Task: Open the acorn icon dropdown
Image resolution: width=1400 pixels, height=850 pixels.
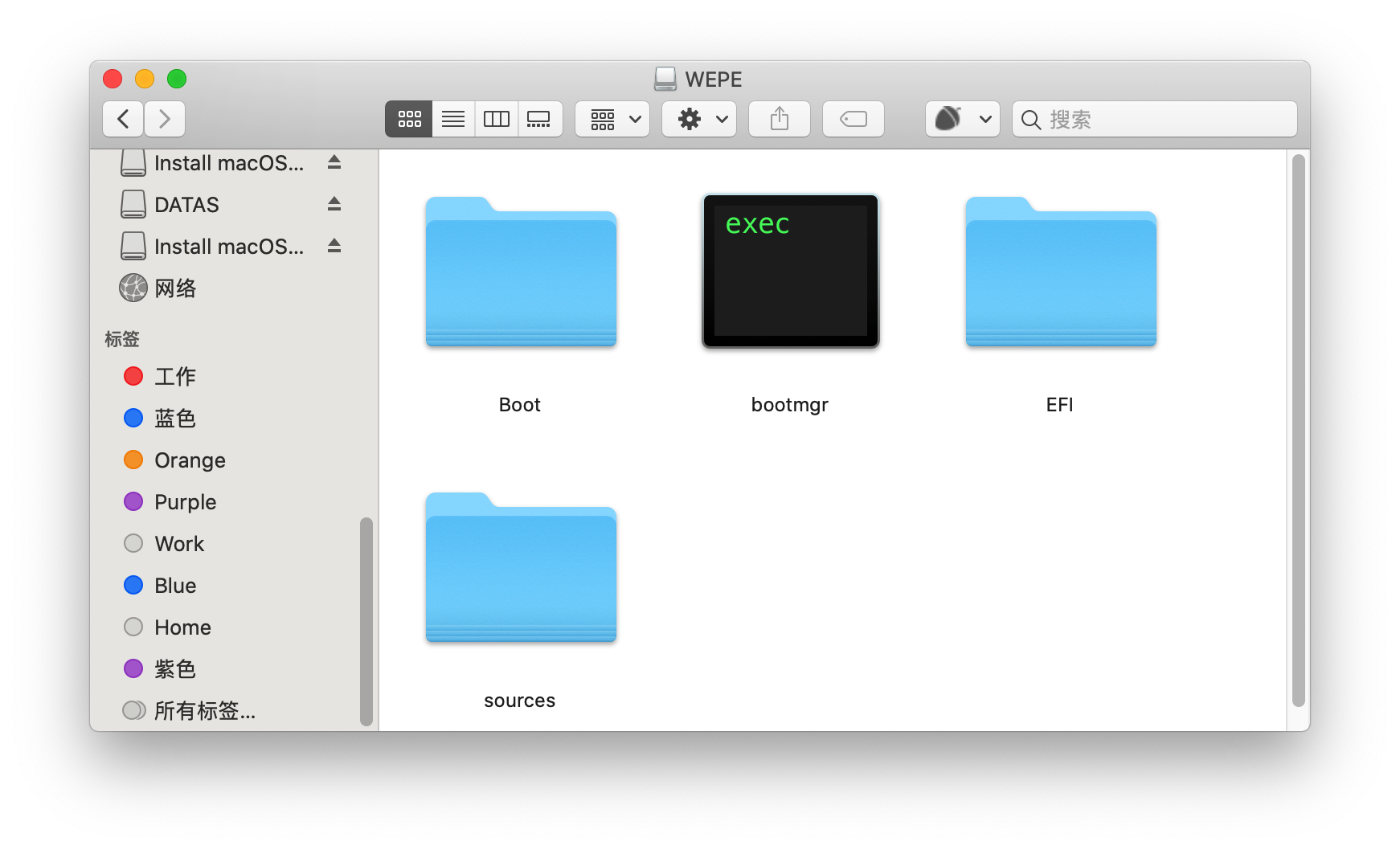Action: (962, 119)
